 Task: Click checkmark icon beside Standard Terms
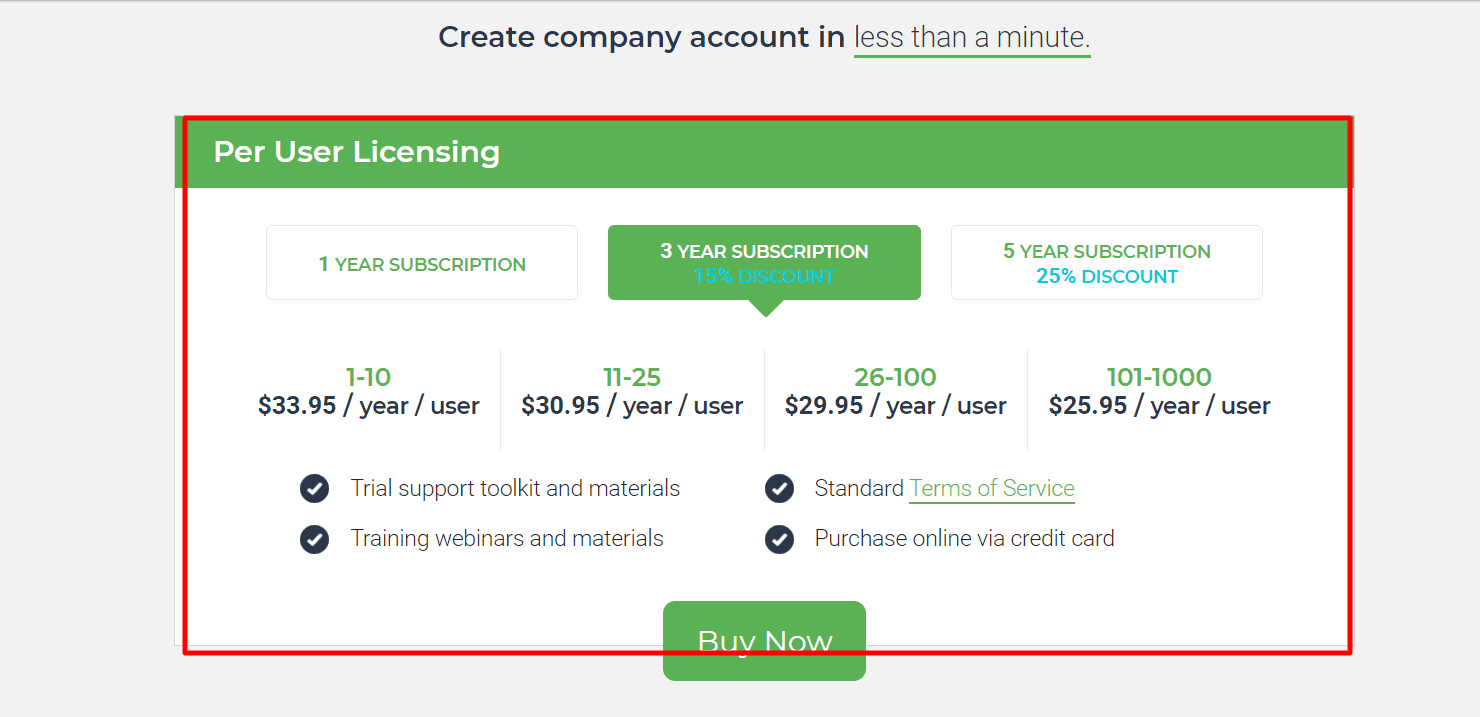click(779, 489)
